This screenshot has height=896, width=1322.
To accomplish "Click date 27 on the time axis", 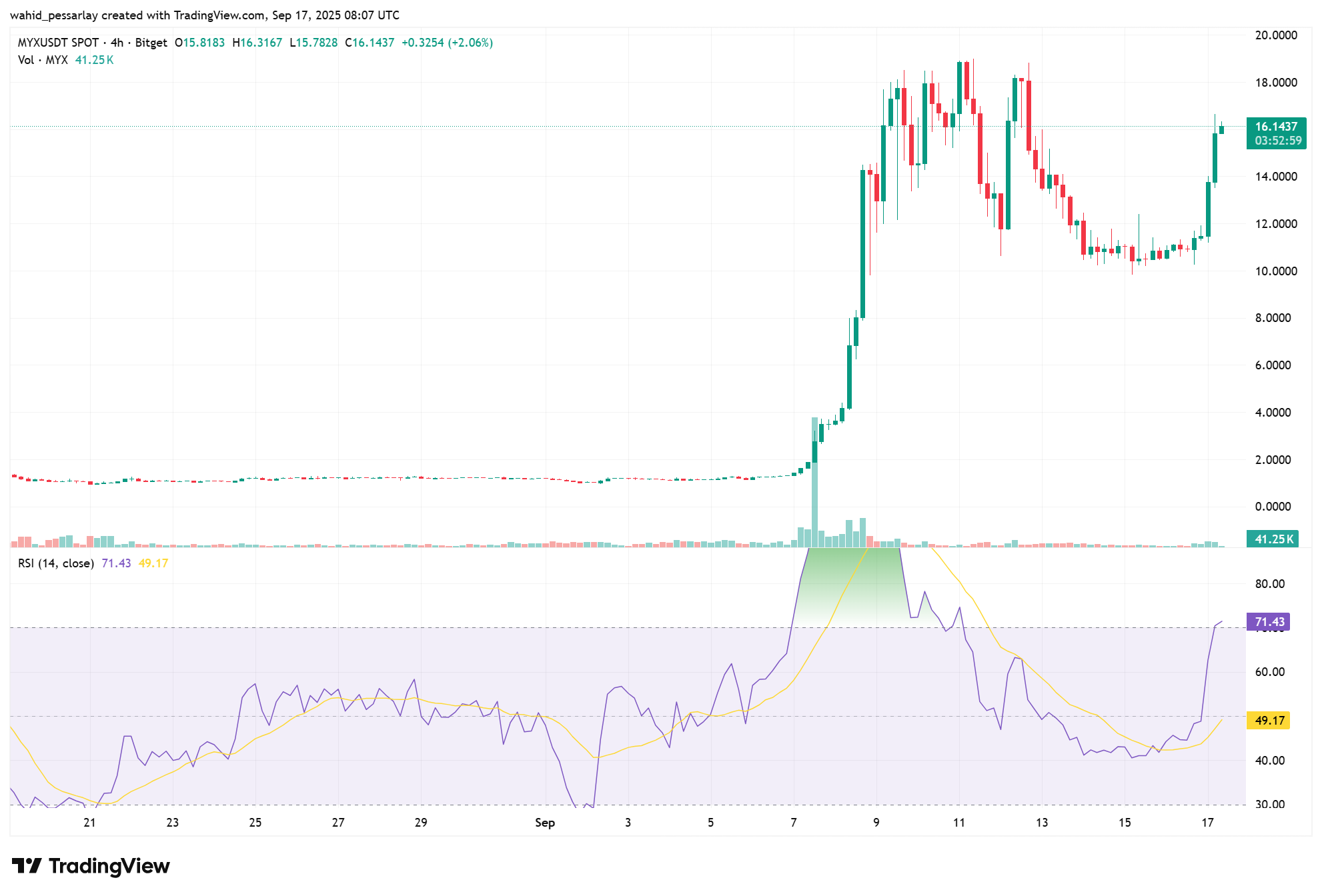I will coord(338,823).
